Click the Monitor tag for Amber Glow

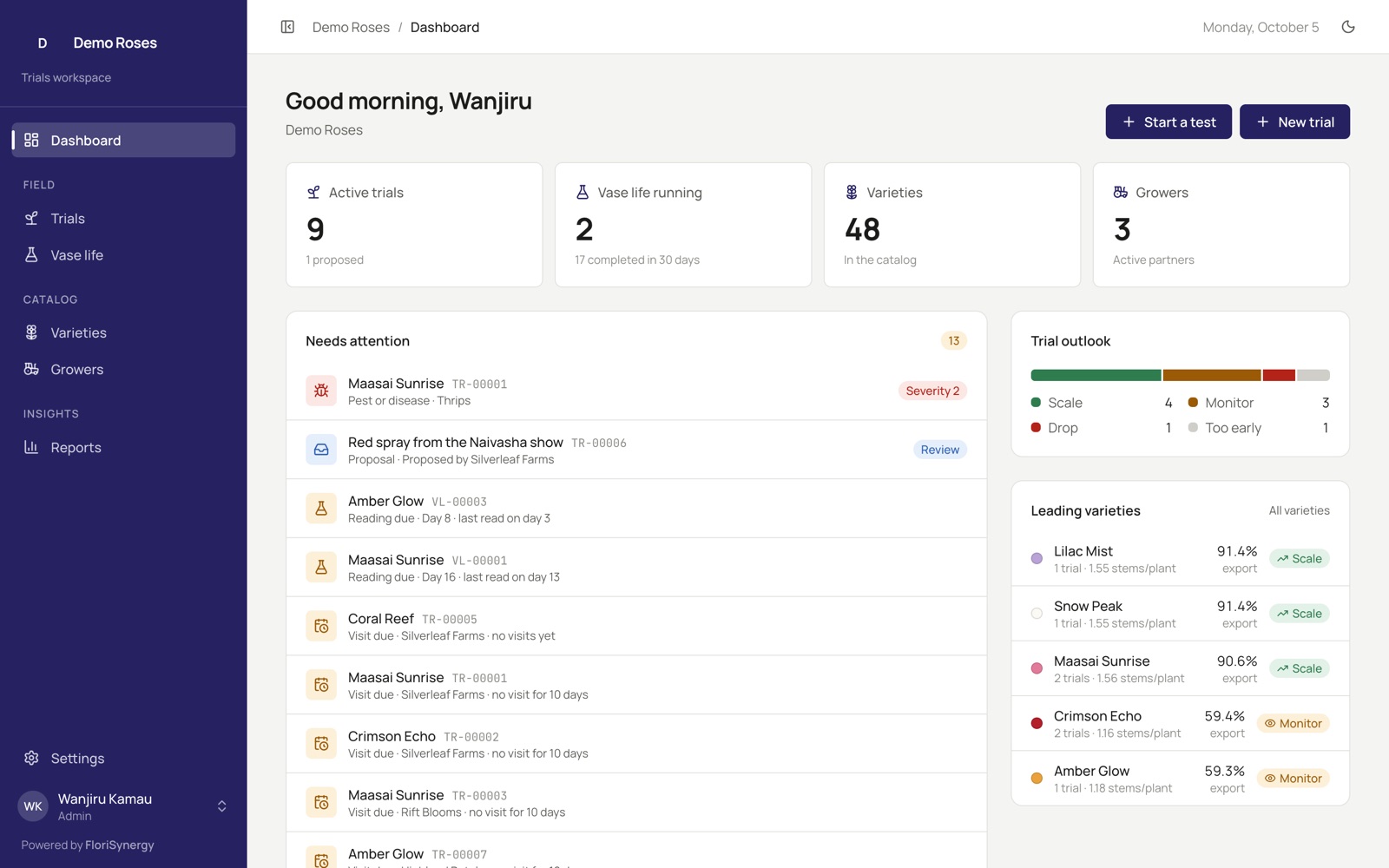coord(1293,779)
